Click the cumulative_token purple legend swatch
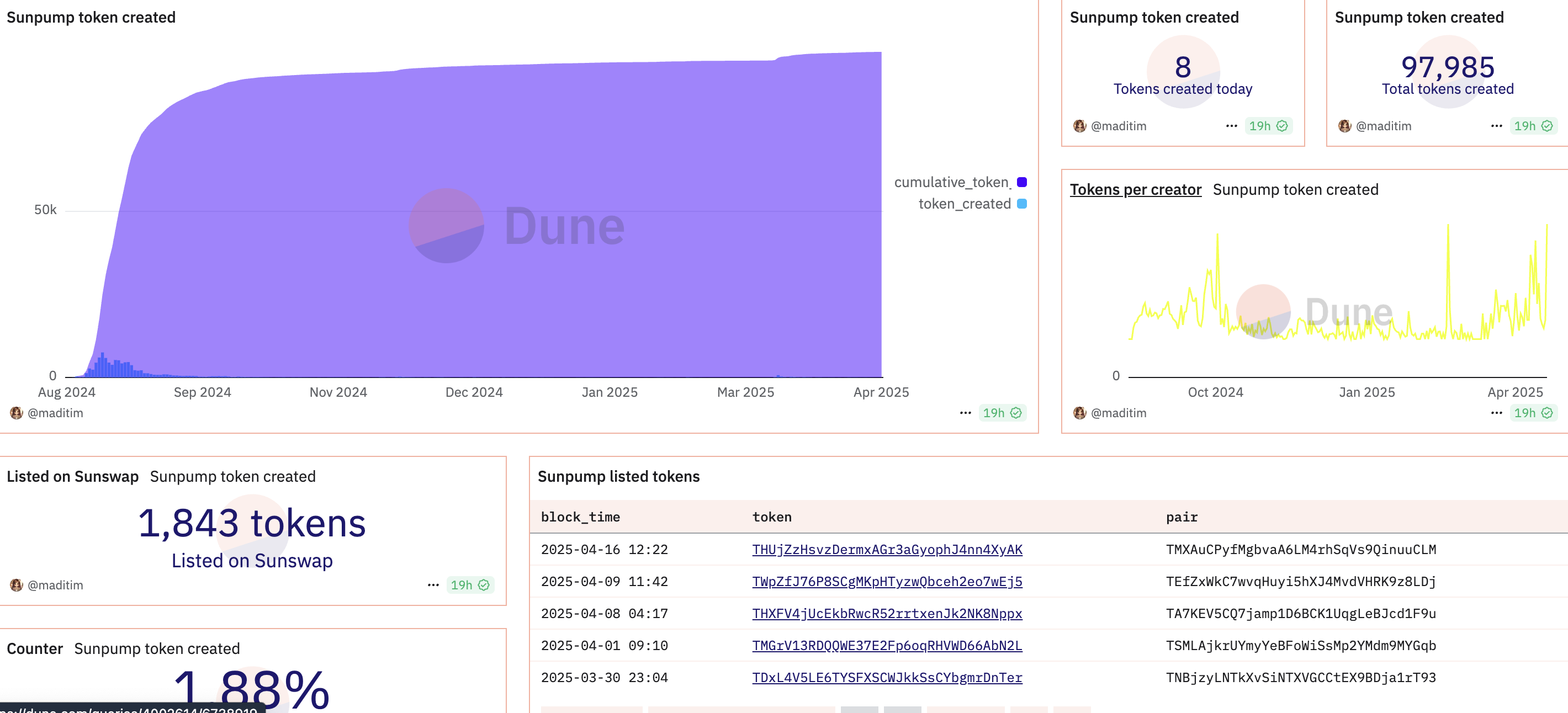The width and height of the screenshot is (1568, 713). 1022,183
